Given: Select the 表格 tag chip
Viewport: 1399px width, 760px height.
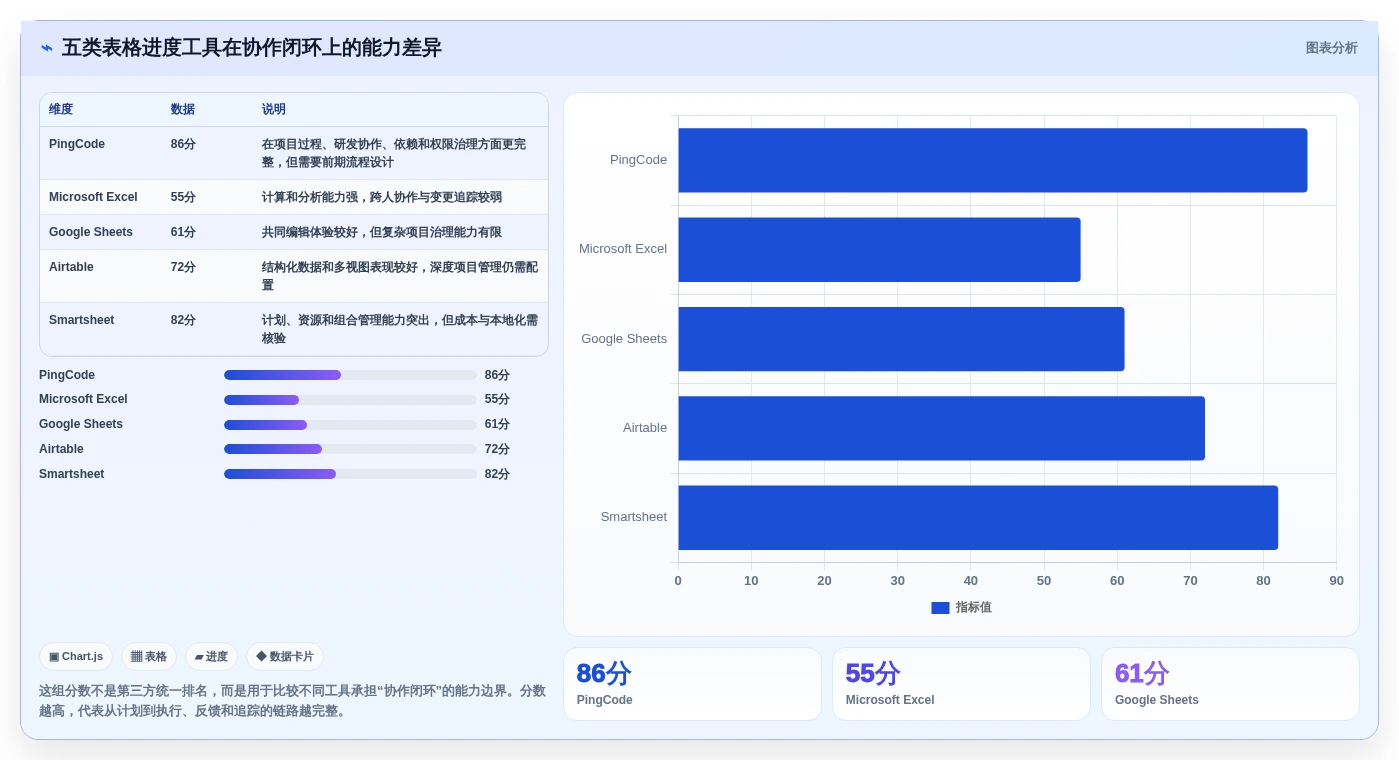Looking at the screenshot, I should (x=149, y=657).
